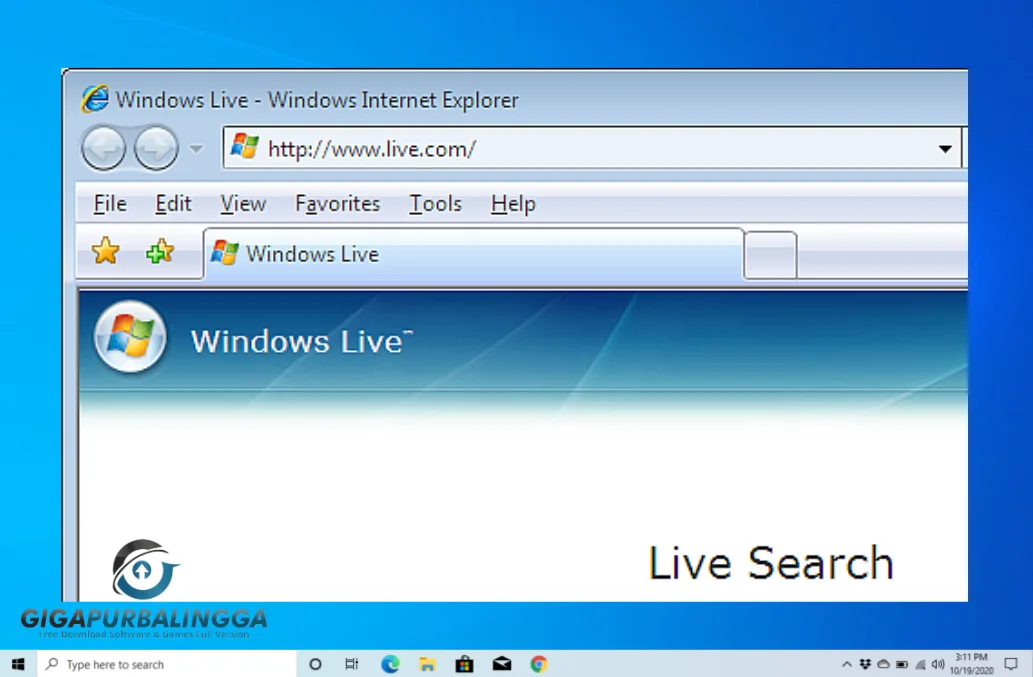Click the Forward navigation button

(x=155, y=147)
